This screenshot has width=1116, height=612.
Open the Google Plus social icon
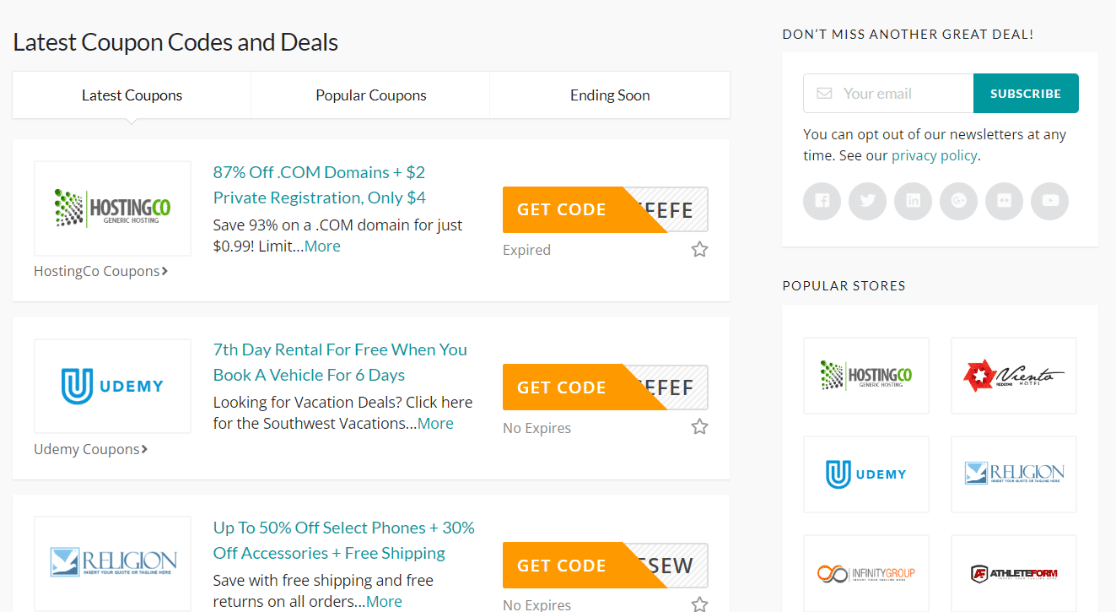(x=959, y=201)
